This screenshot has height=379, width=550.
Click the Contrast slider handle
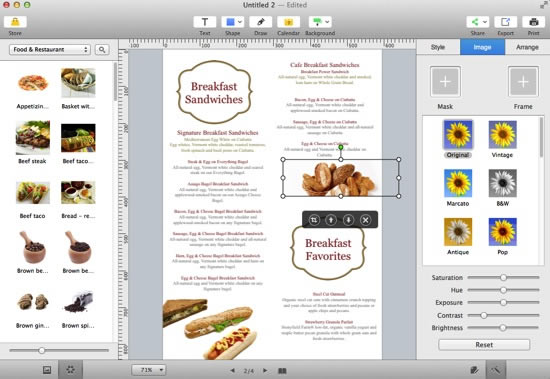pyautogui.click(x=484, y=315)
